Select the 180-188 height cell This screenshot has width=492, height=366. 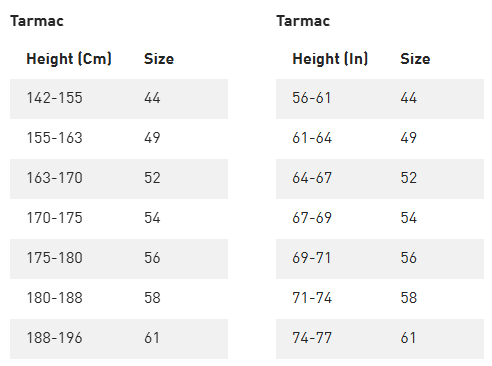(54, 298)
